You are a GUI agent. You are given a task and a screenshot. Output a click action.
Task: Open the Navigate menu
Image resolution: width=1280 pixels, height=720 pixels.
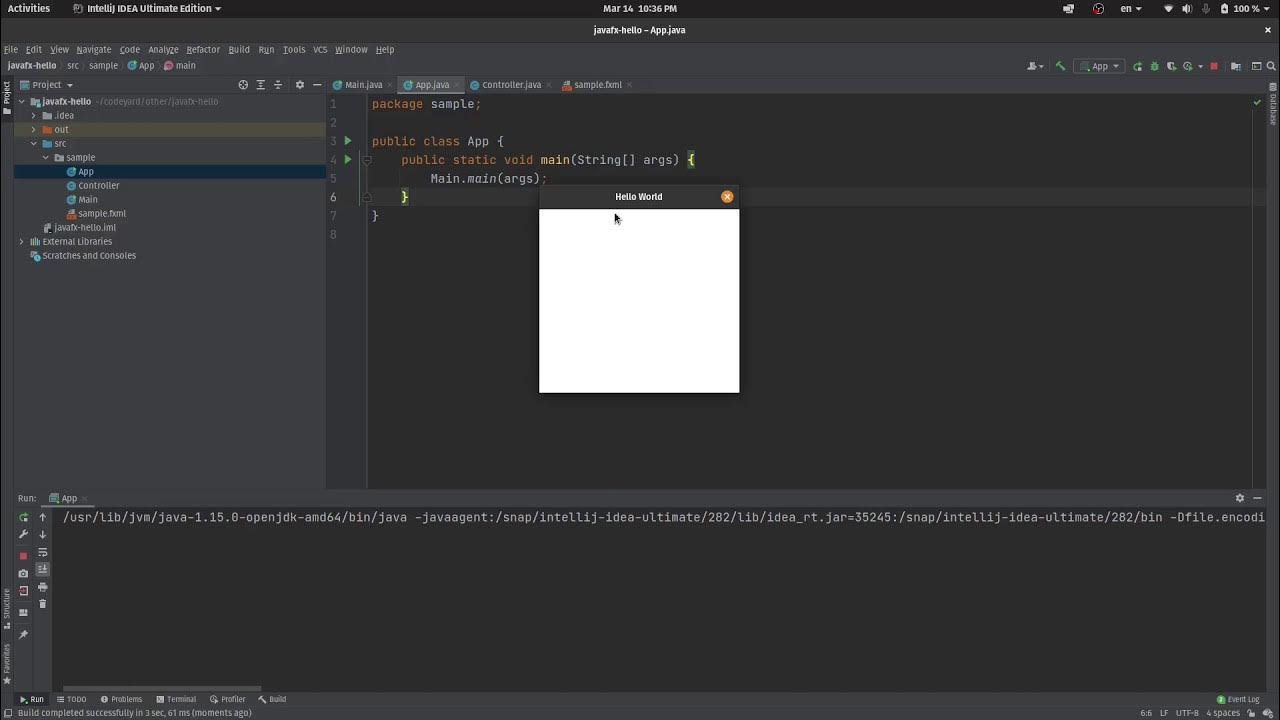tap(94, 49)
